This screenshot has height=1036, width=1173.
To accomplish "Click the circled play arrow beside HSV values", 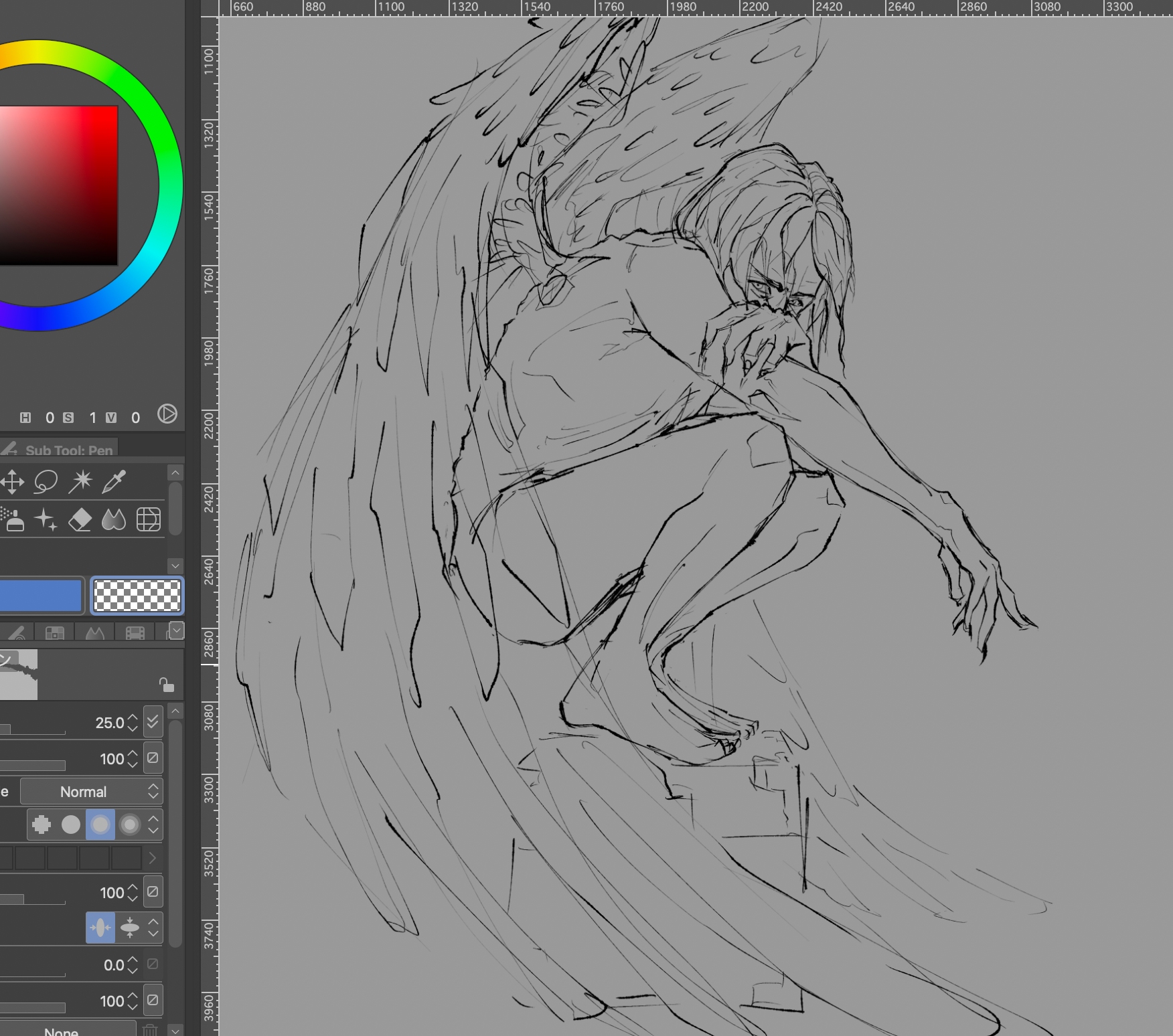I will 167,414.
